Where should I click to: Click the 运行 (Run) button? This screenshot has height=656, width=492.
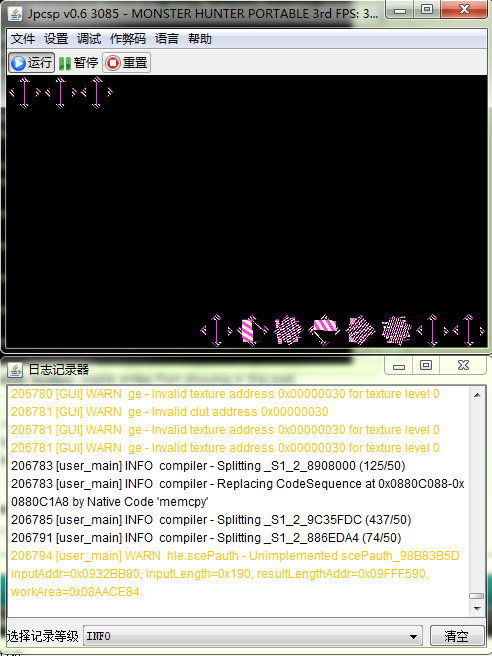(31, 63)
